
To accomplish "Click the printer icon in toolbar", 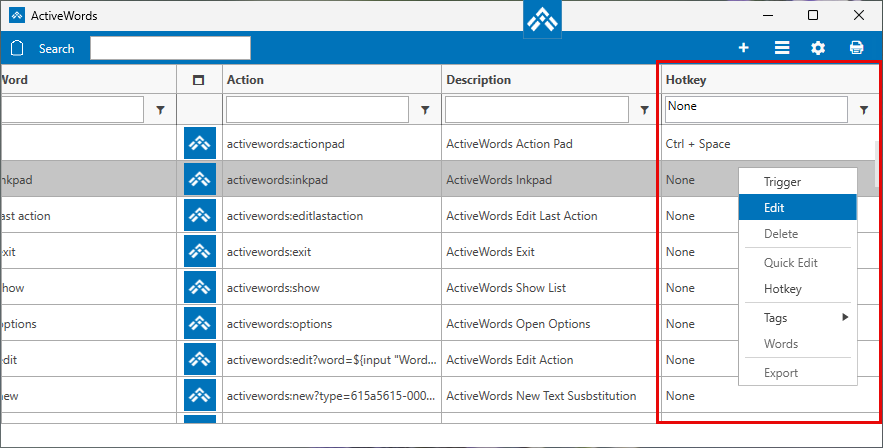I will point(857,48).
